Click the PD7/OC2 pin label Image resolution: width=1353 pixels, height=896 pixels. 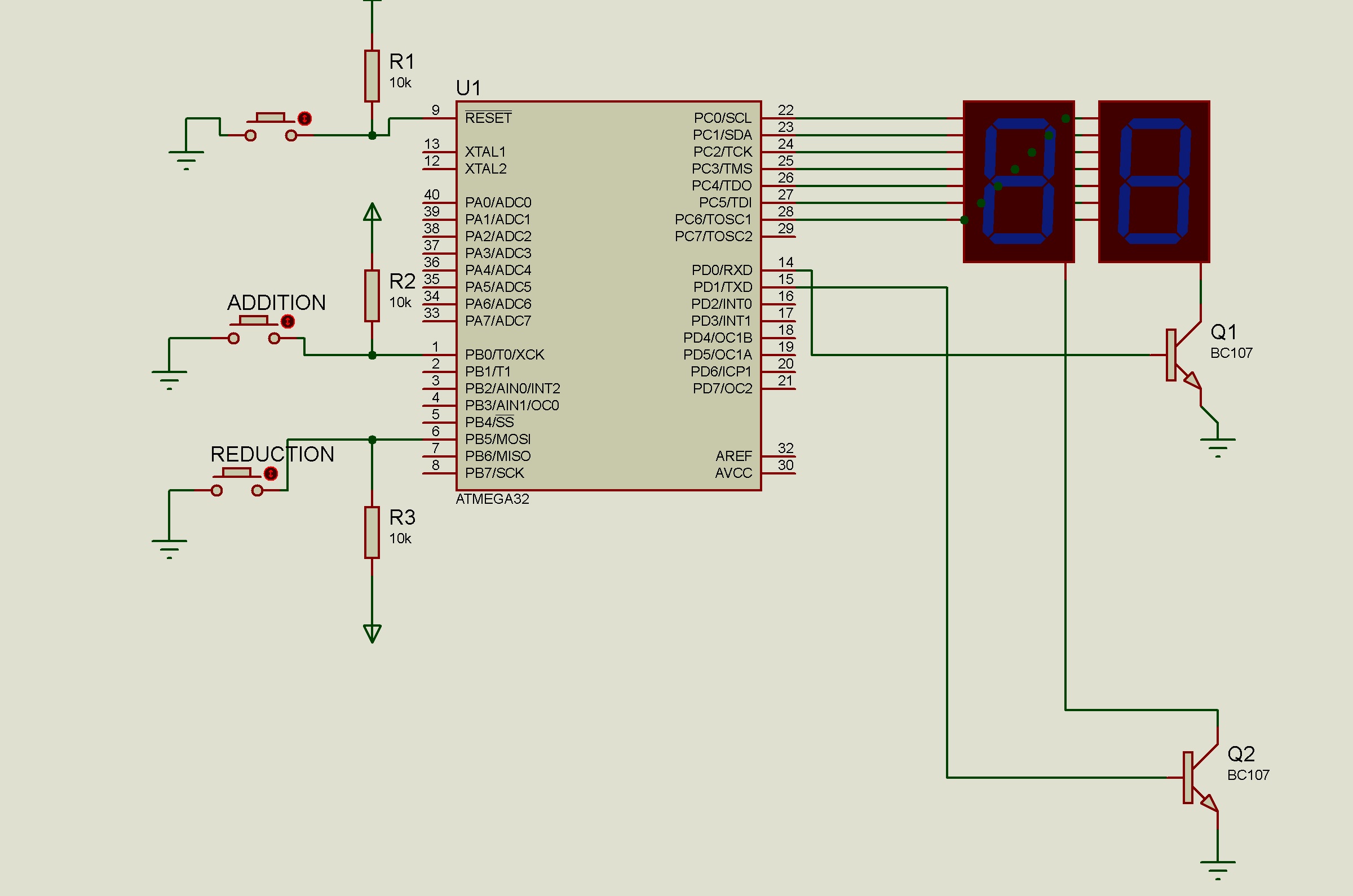[x=723, y=388]
